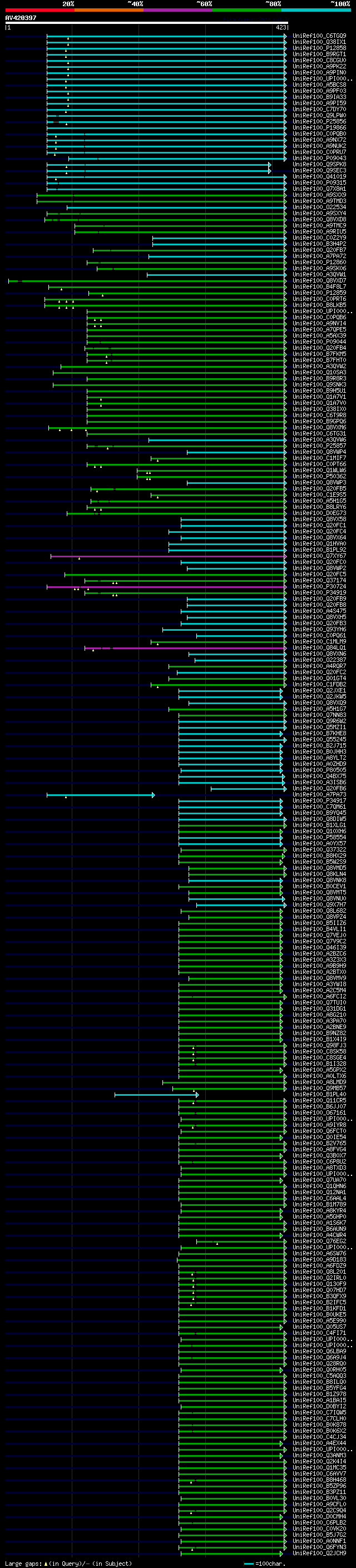Select hit label UniRef100_D0EG73
The image size is (356, 1568).
coord(319,513)
